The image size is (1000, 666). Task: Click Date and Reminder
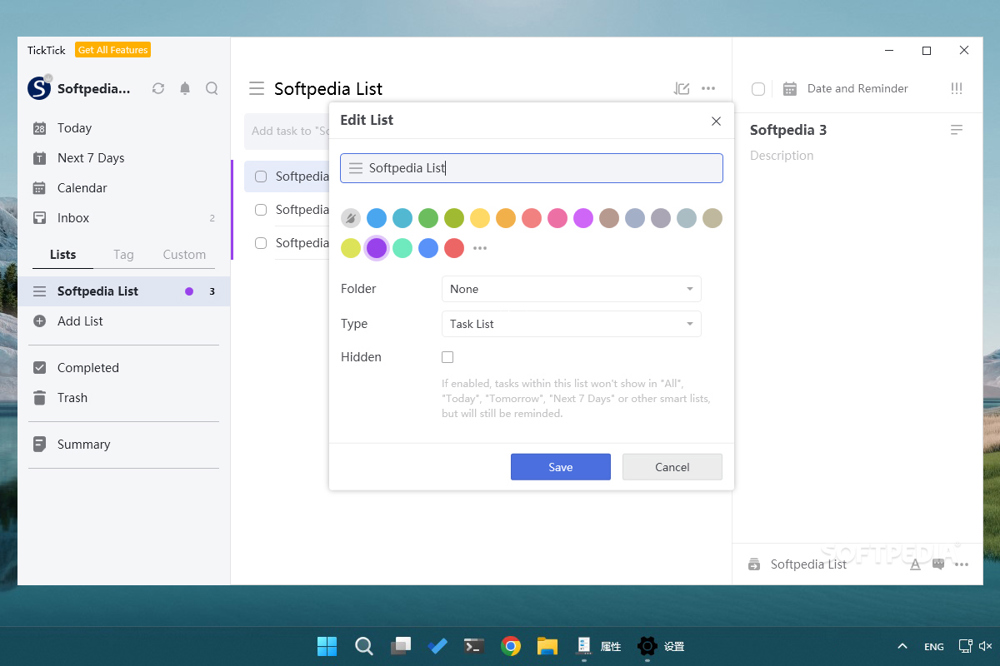pos(857,89)
